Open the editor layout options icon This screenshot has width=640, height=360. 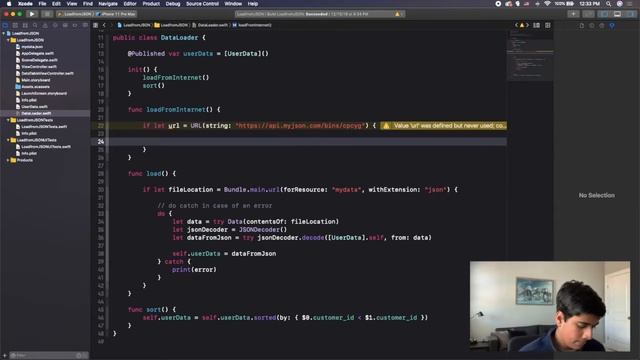click(536, 25)
